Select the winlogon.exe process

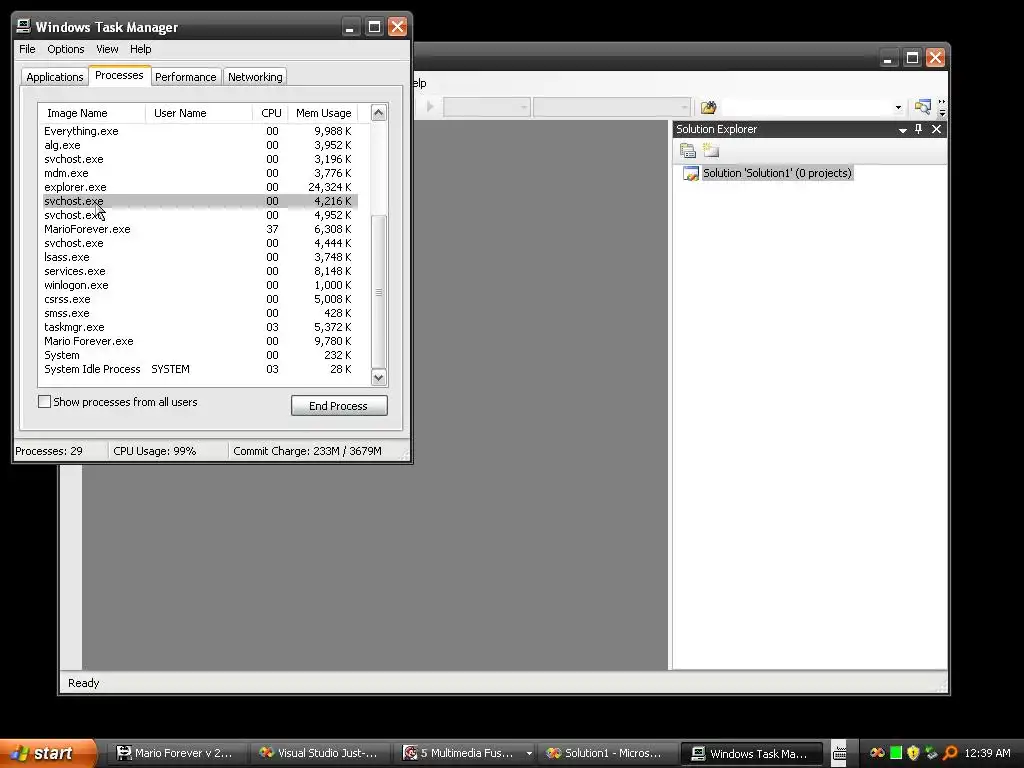click(200, 285)
